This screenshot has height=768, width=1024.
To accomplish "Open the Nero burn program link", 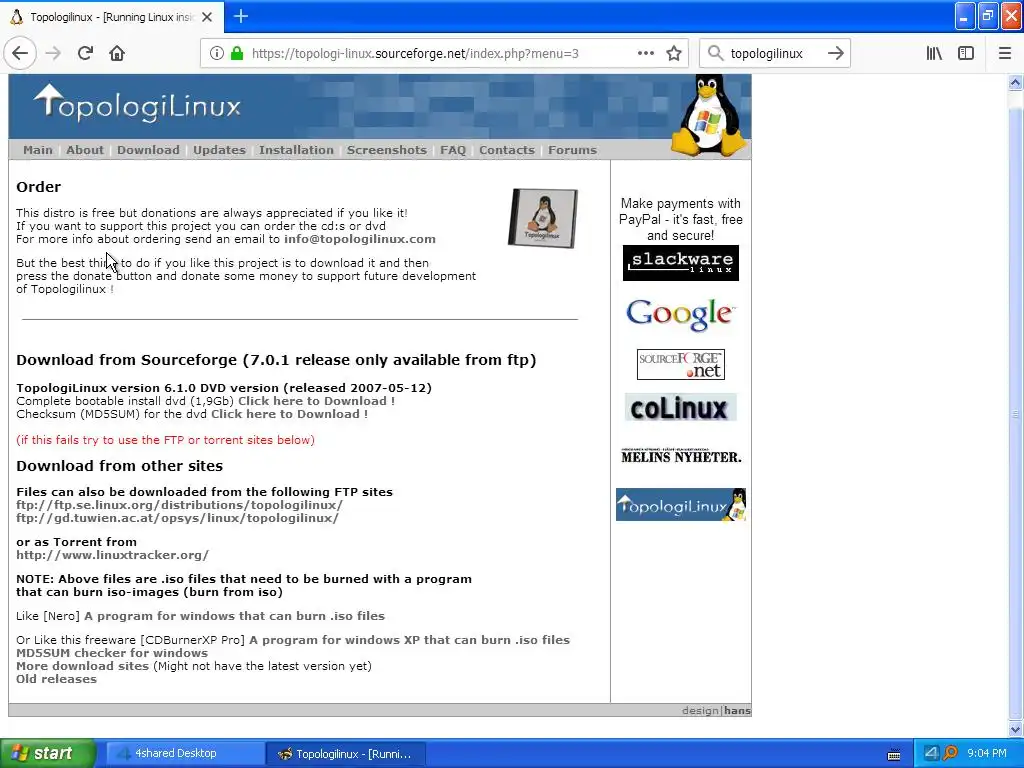I will coord(234,616).
